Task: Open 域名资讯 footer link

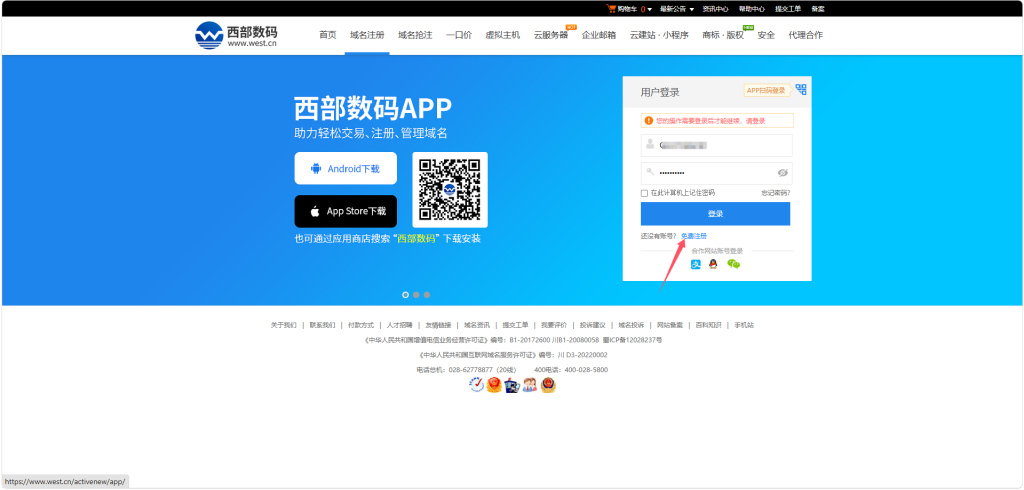Action: pos(477,325)
